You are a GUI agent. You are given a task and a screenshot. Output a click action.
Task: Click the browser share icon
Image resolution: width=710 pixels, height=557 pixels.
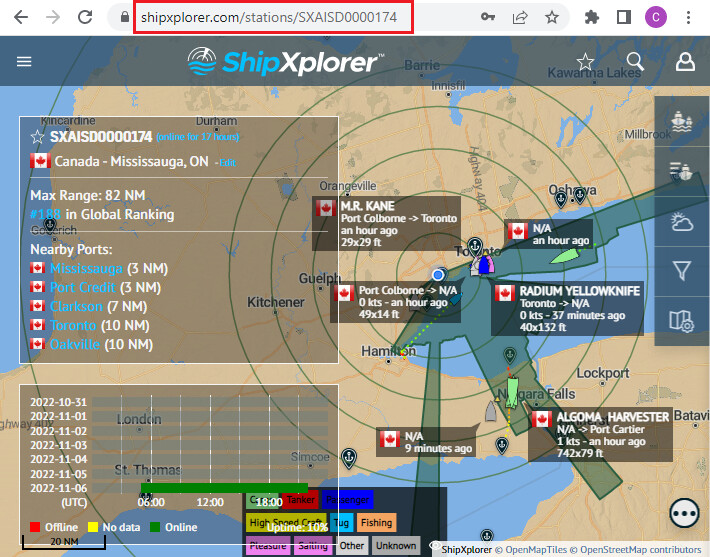click(x=520, y=17)
